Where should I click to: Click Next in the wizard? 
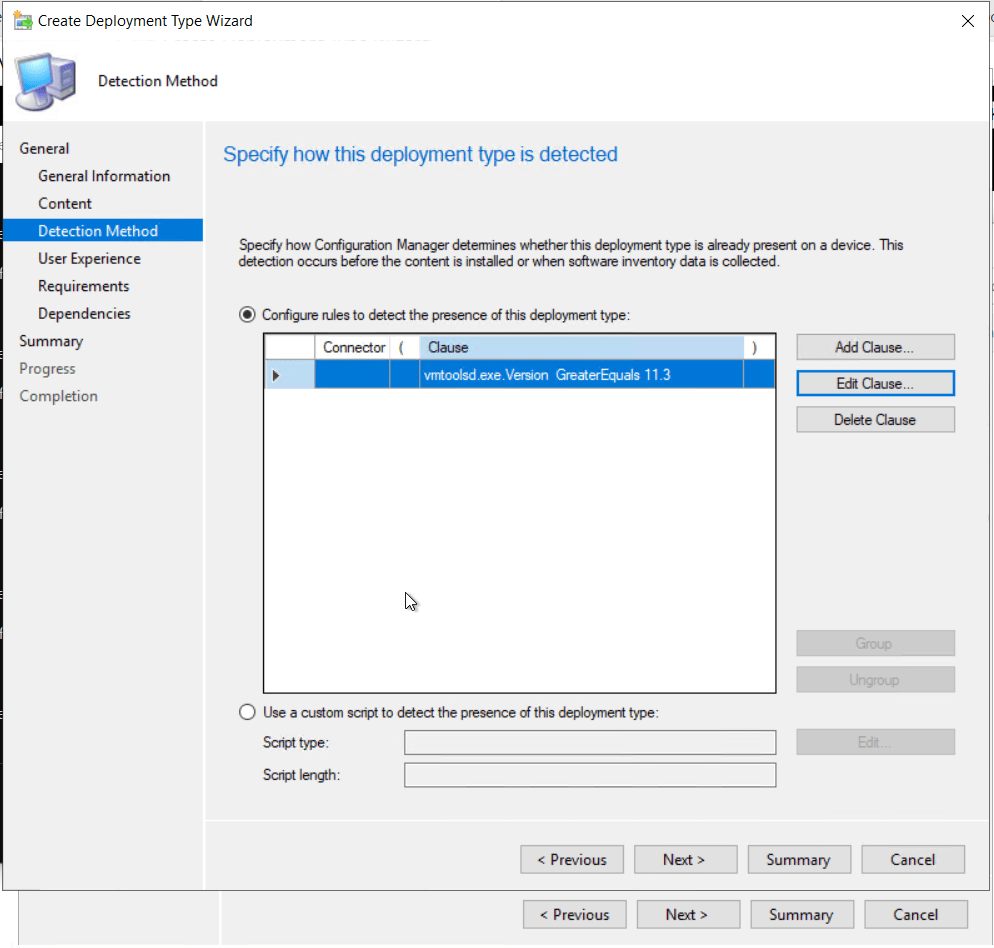click(684, 860)
